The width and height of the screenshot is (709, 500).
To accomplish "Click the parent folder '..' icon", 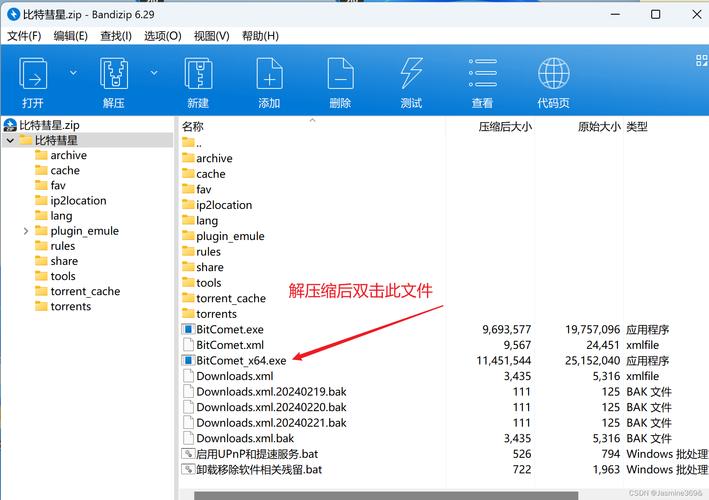I will tap(188, 143).
